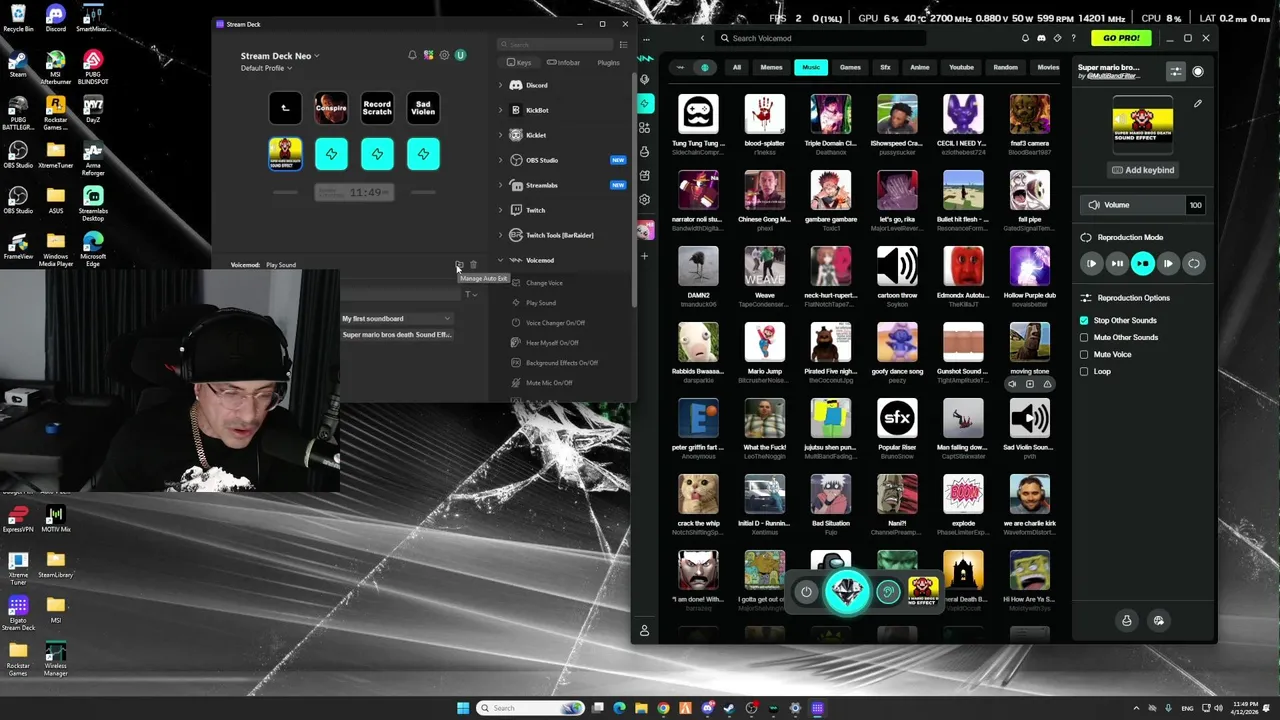
Task: Open Edge icon on Windows taskbar
Action: coord(619,708)
